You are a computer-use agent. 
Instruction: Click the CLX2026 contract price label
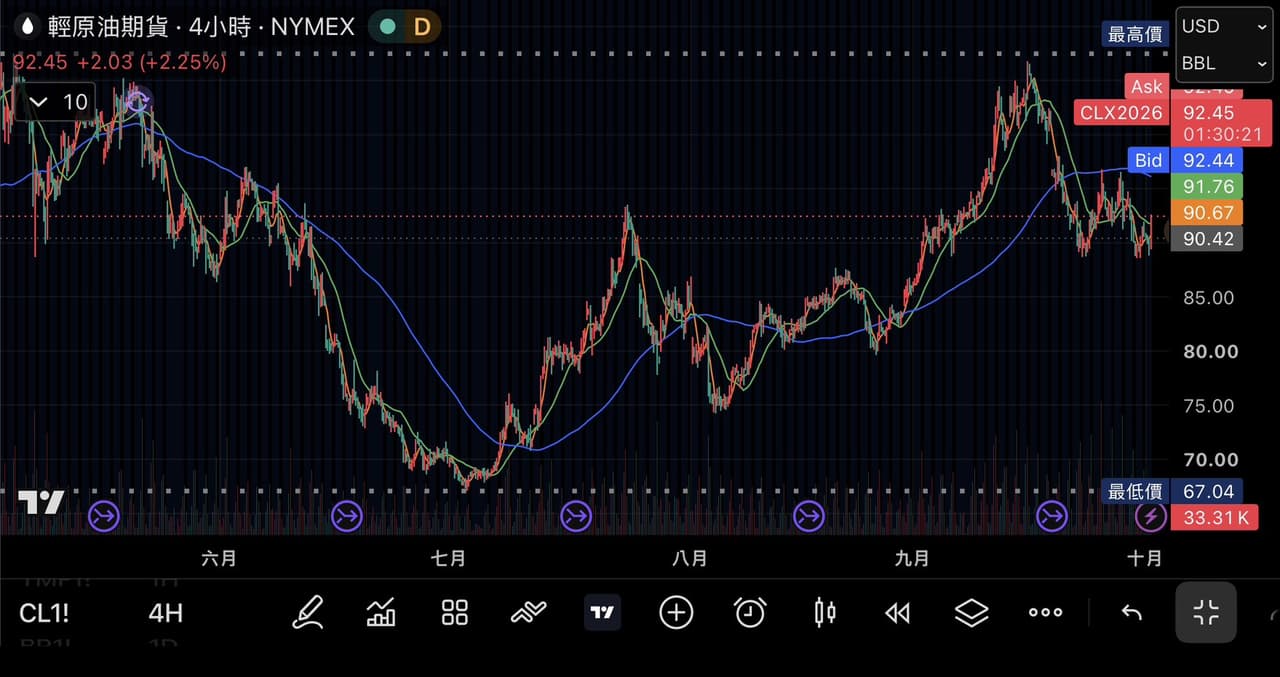(1121, 112)
